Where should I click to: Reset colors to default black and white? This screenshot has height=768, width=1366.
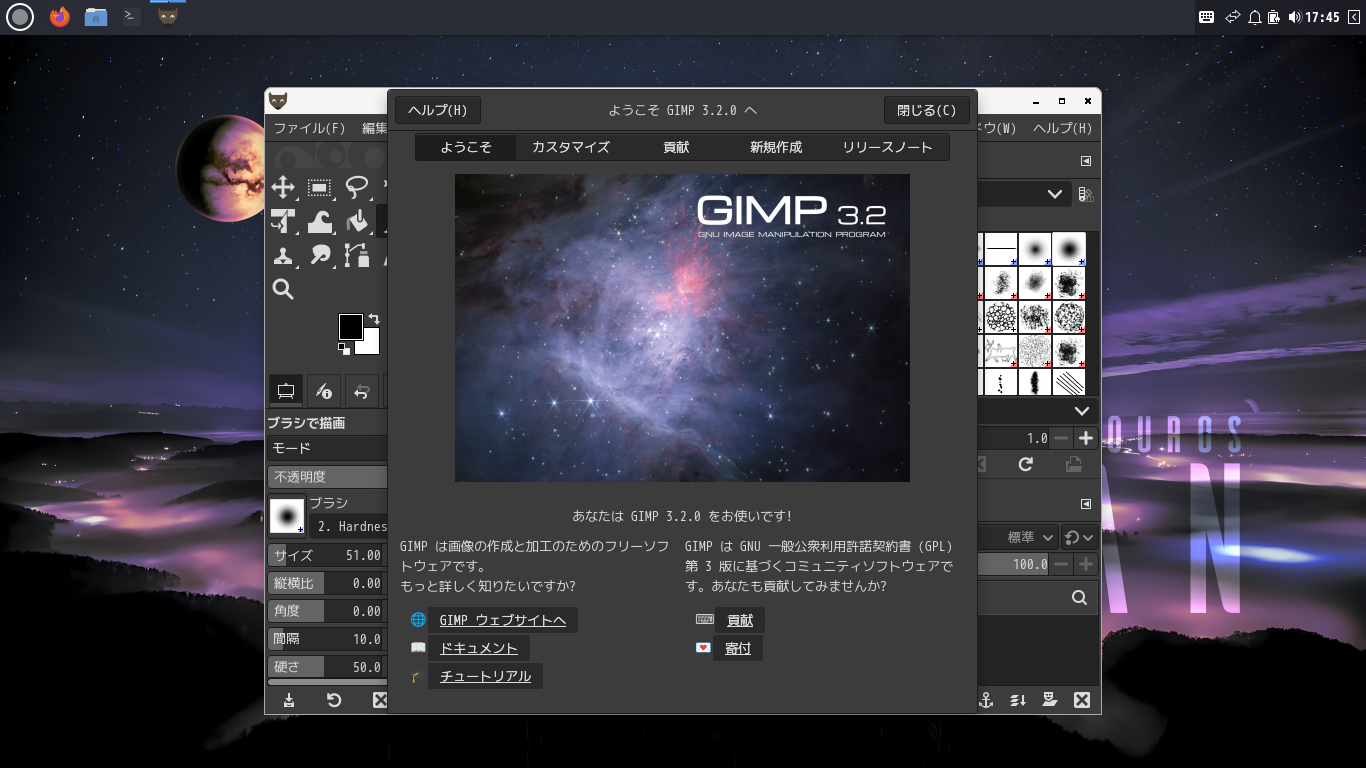pyautogui.click(x=344, y=348)
